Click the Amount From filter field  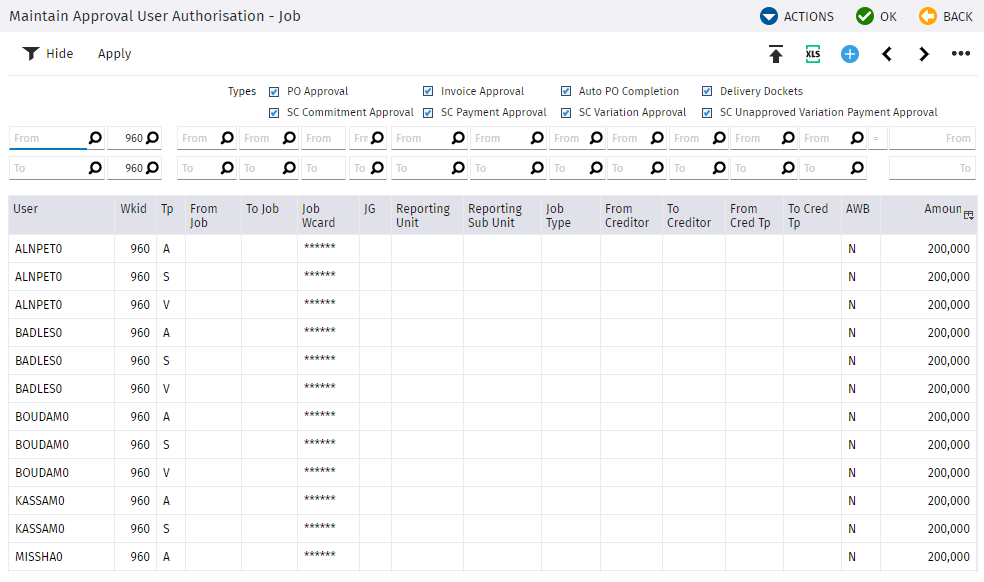(933, 138)
